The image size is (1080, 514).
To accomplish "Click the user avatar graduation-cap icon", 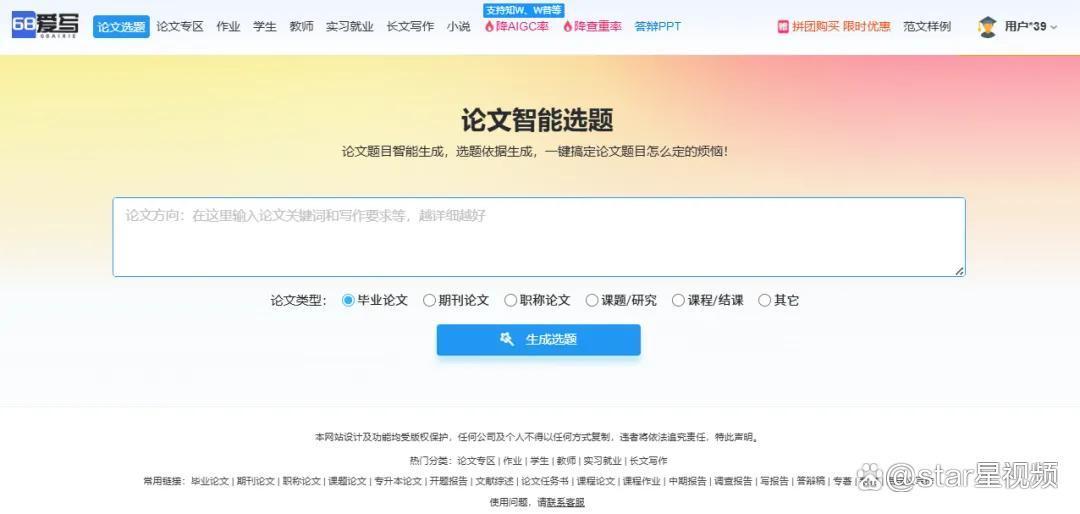I will click(x=987, y=27).
